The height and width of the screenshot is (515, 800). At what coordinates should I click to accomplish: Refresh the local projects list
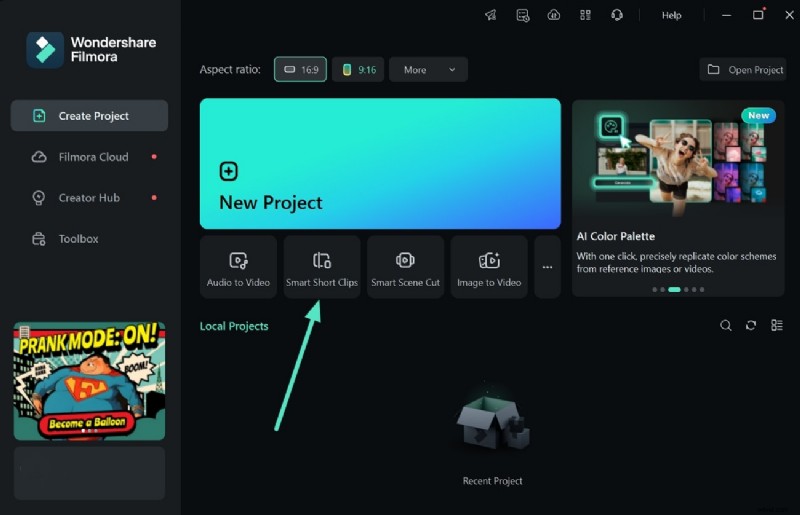tap(751, 326)
